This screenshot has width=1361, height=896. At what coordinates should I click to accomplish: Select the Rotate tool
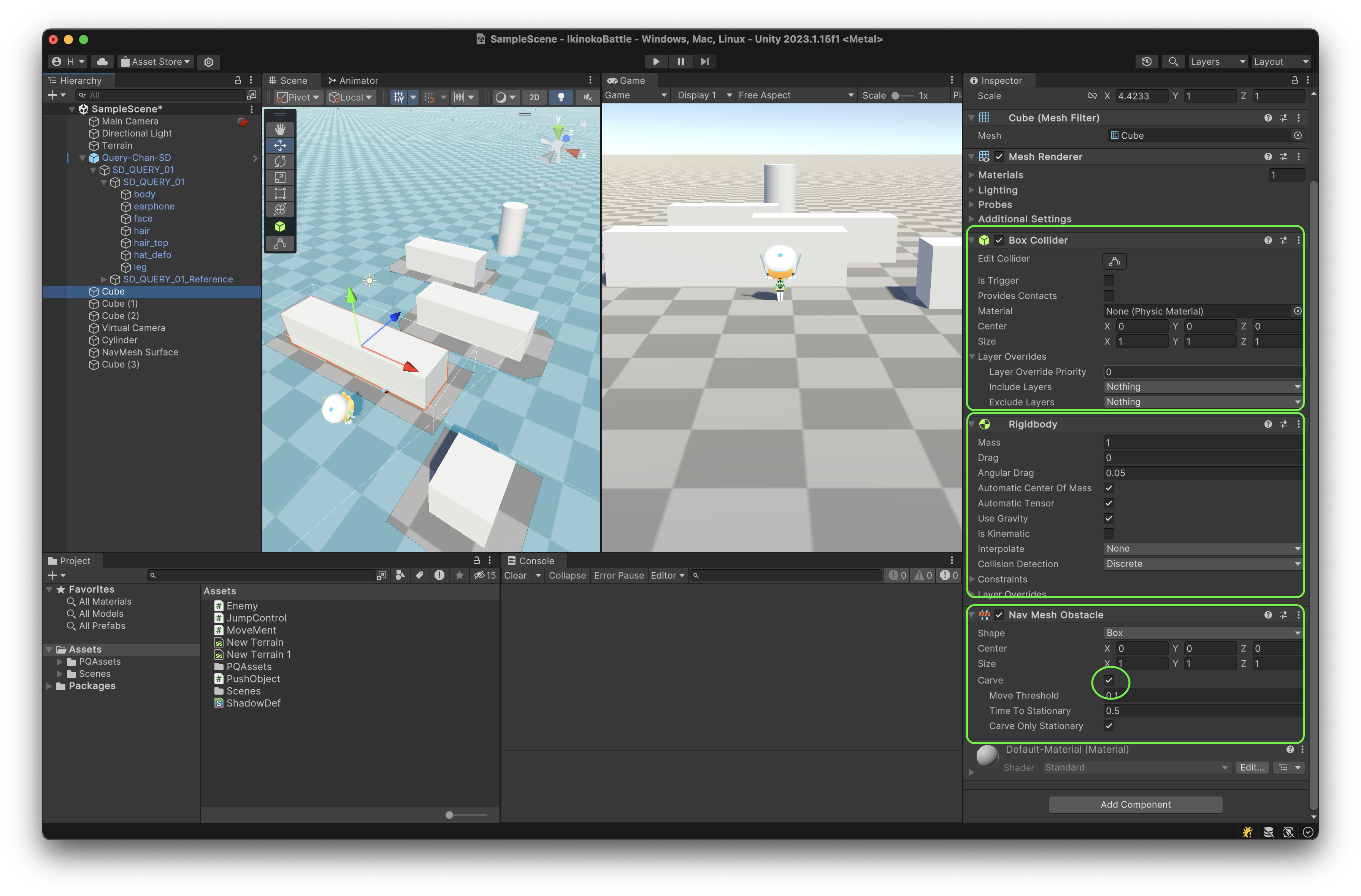[280, 162]
